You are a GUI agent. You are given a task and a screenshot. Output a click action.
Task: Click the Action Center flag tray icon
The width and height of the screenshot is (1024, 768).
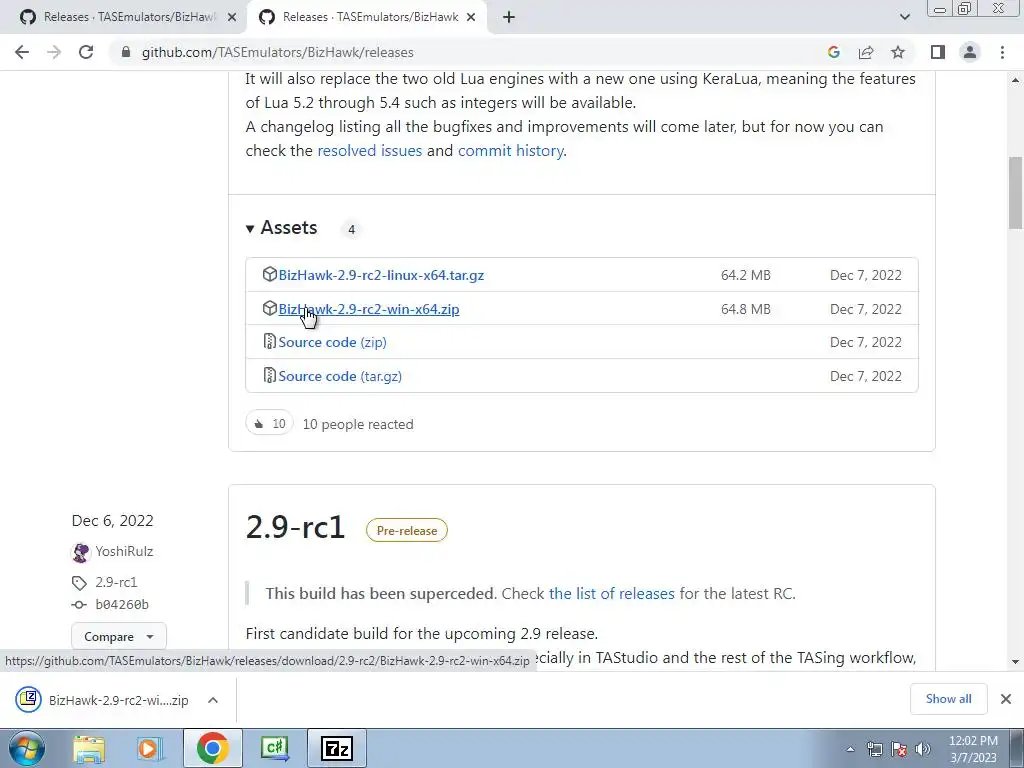click(x=899, y=749)
